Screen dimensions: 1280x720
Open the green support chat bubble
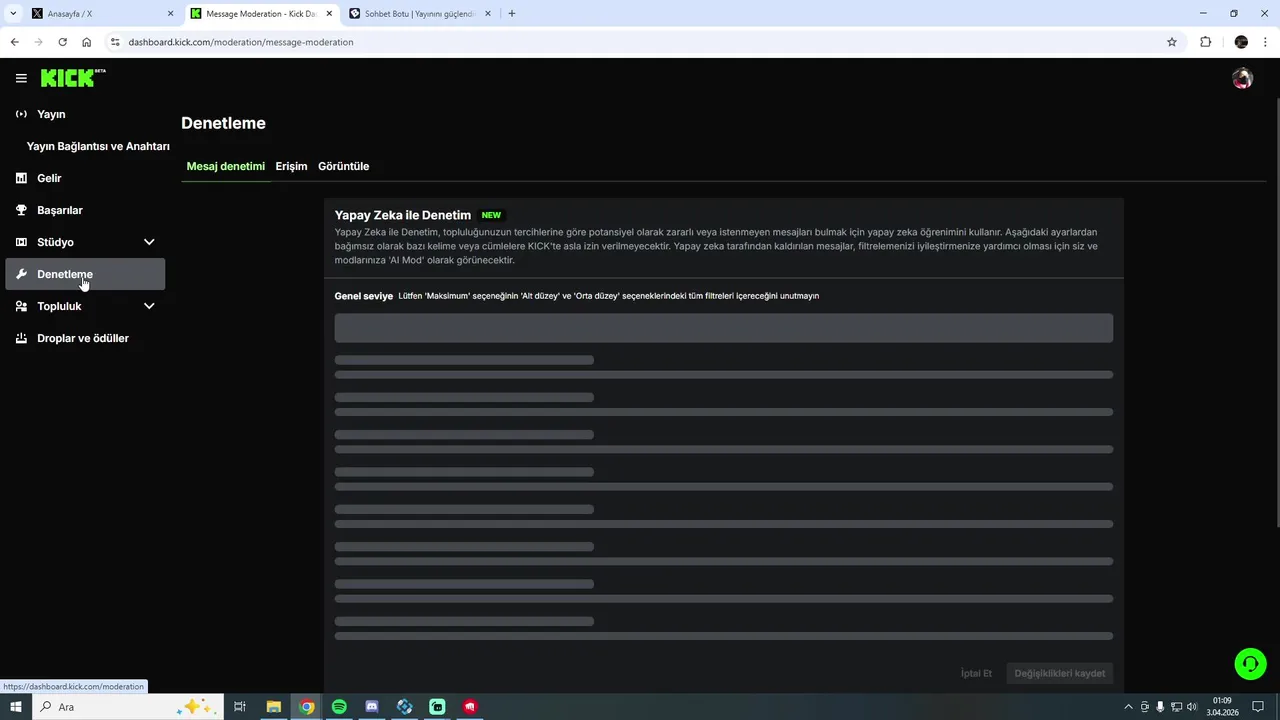click(x=1250, y=663)
